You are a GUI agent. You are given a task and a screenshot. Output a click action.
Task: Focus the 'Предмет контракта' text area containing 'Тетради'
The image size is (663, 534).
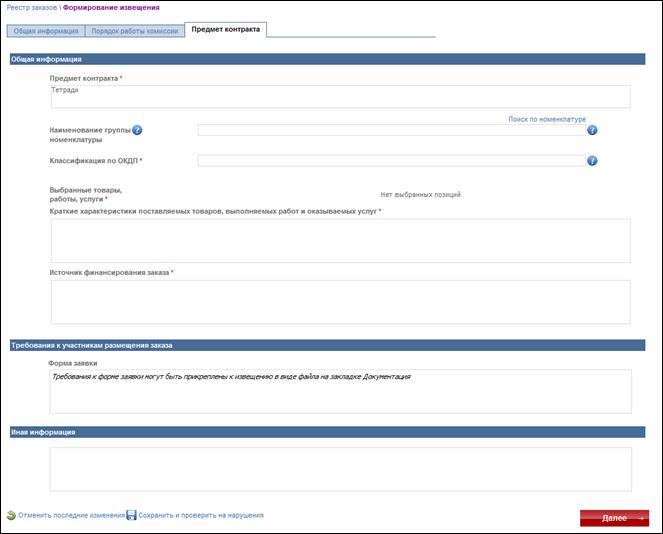pyautogui.click(x=341, y=97)
